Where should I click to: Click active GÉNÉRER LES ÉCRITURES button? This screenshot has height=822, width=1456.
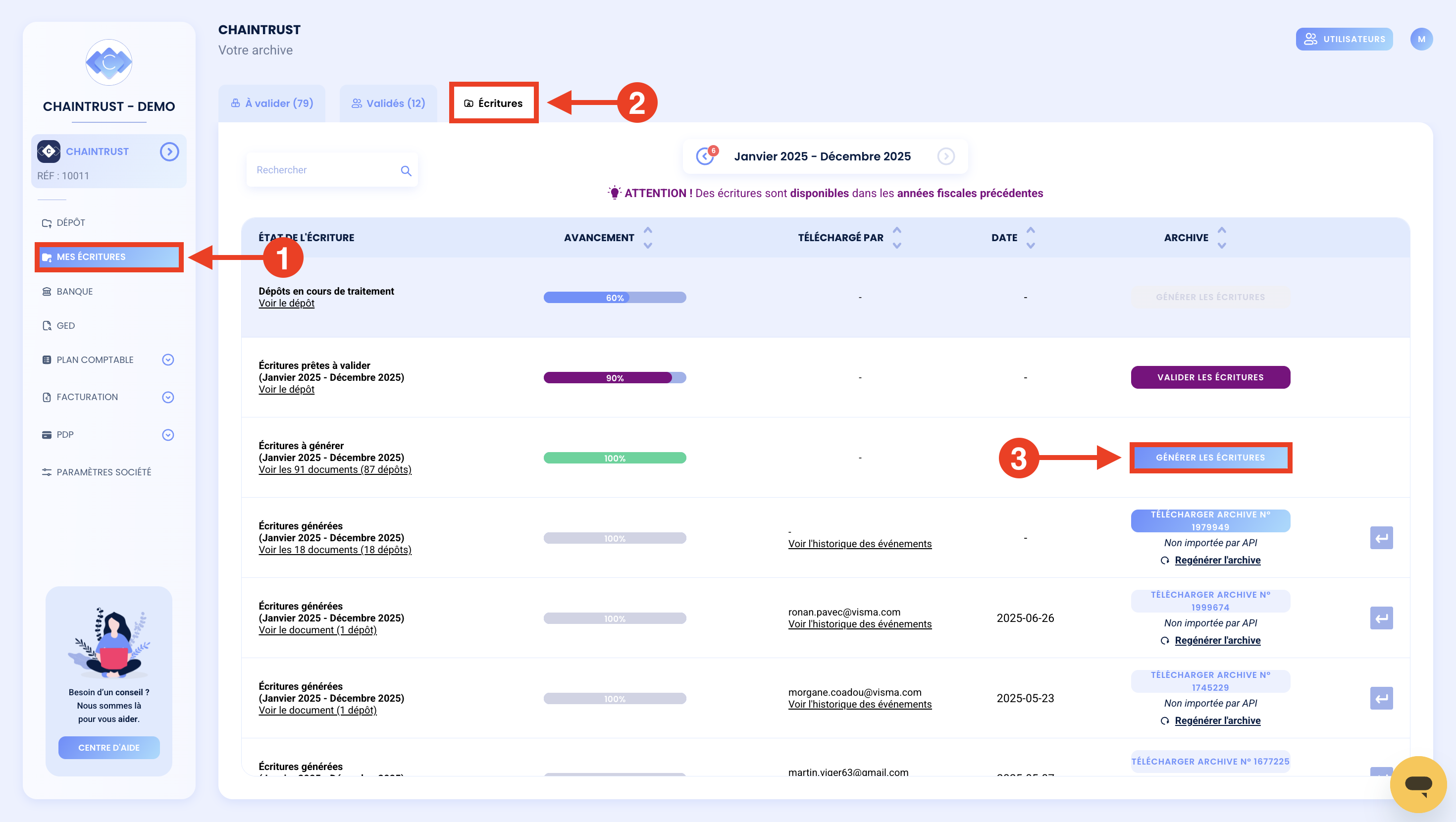1210,458
